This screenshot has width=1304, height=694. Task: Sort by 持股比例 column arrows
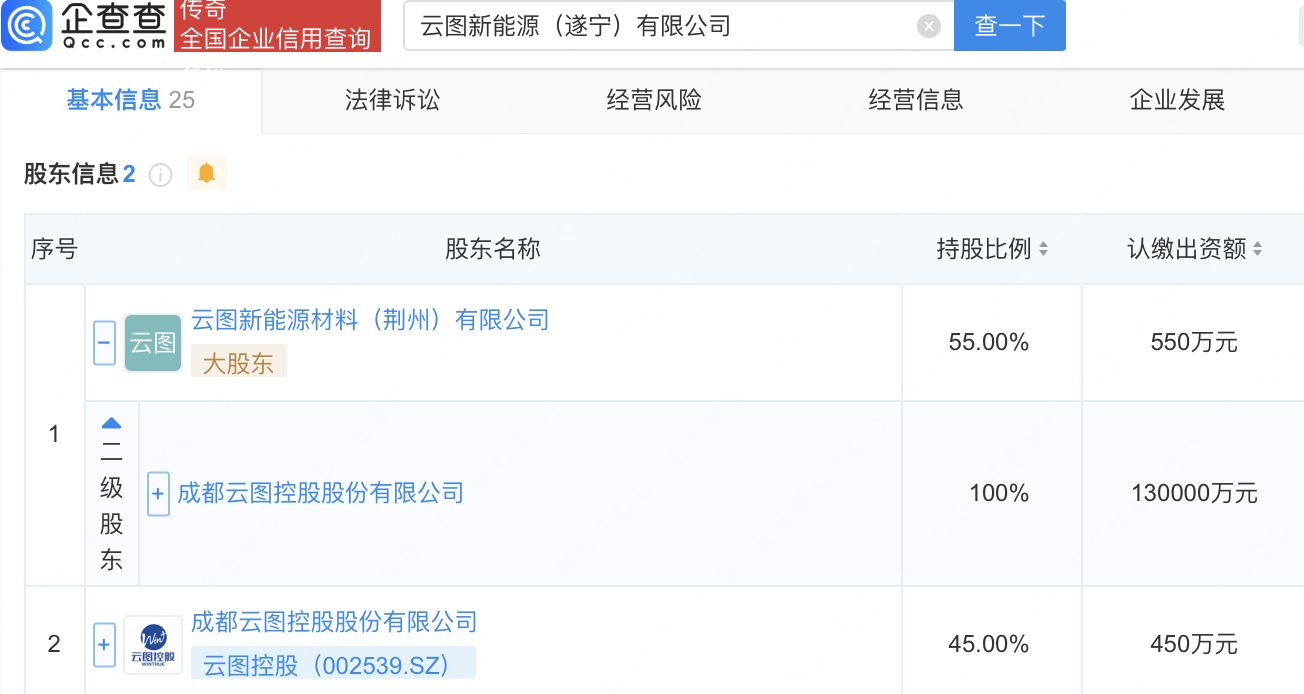[x=1043, y=249]
